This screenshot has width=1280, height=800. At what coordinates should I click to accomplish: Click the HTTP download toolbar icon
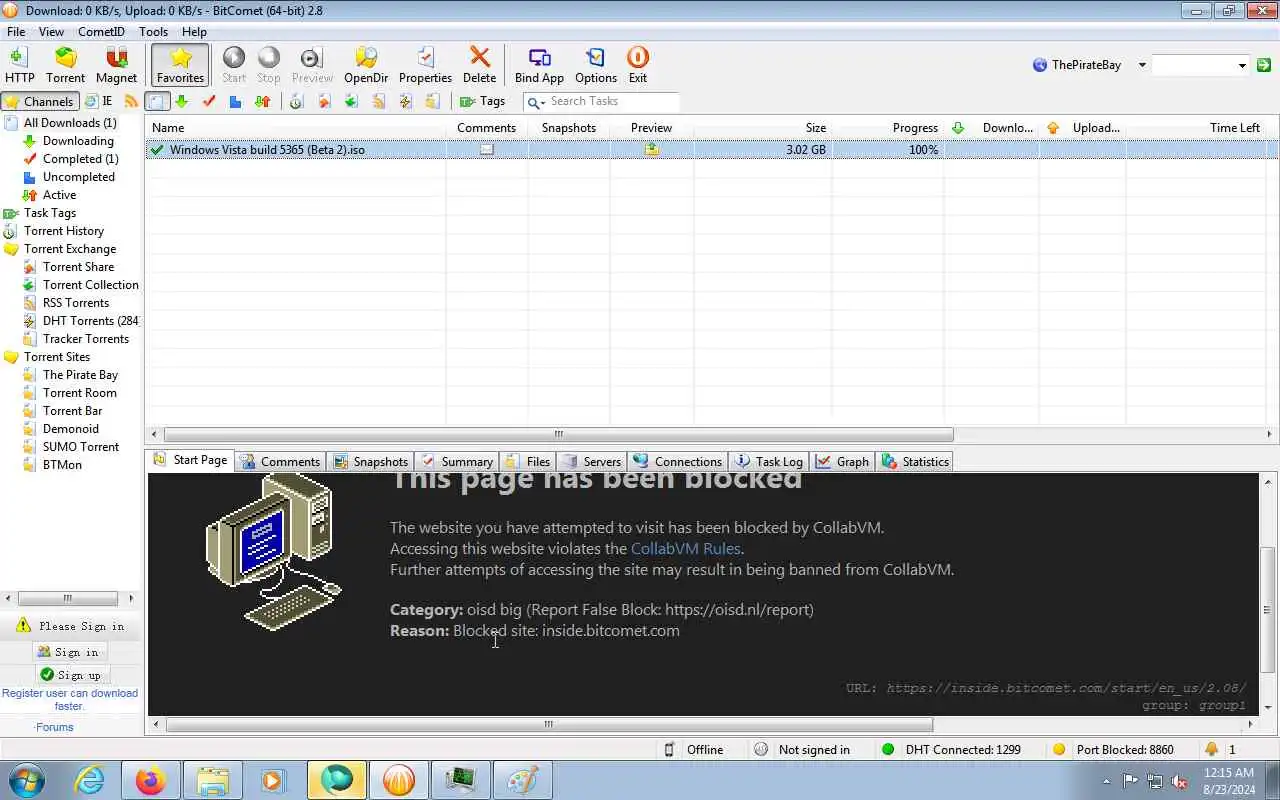tap(19, 65)
